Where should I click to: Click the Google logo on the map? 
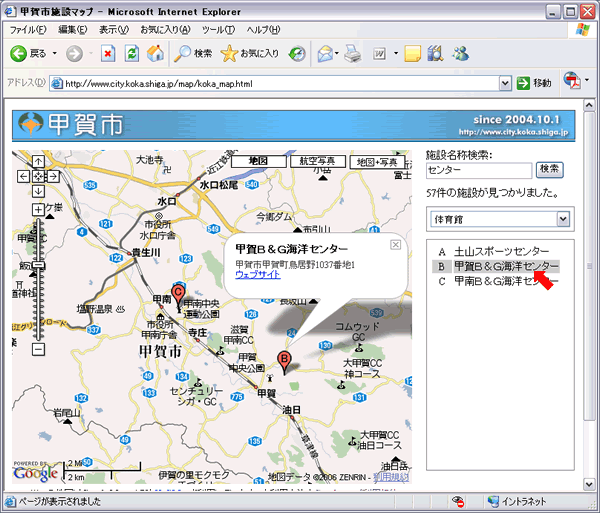35,472
